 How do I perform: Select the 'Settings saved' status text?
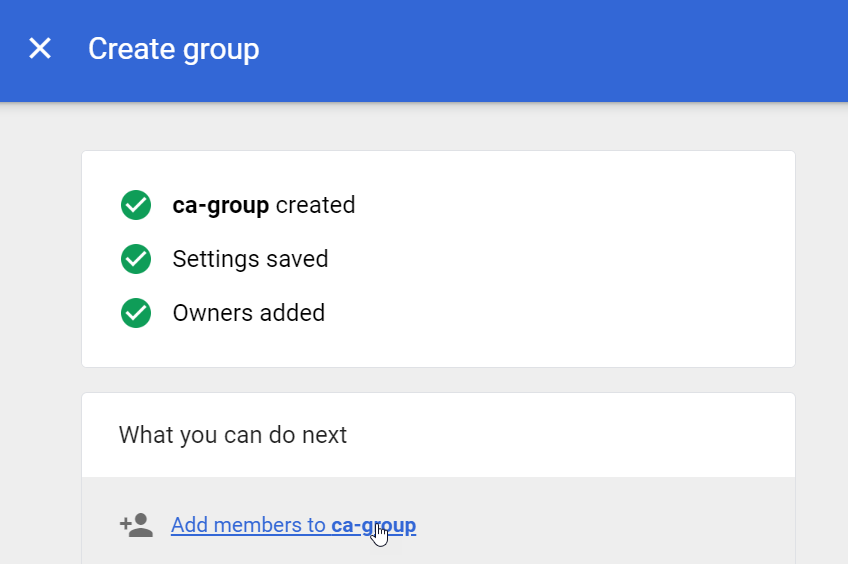tap(250, 259)
